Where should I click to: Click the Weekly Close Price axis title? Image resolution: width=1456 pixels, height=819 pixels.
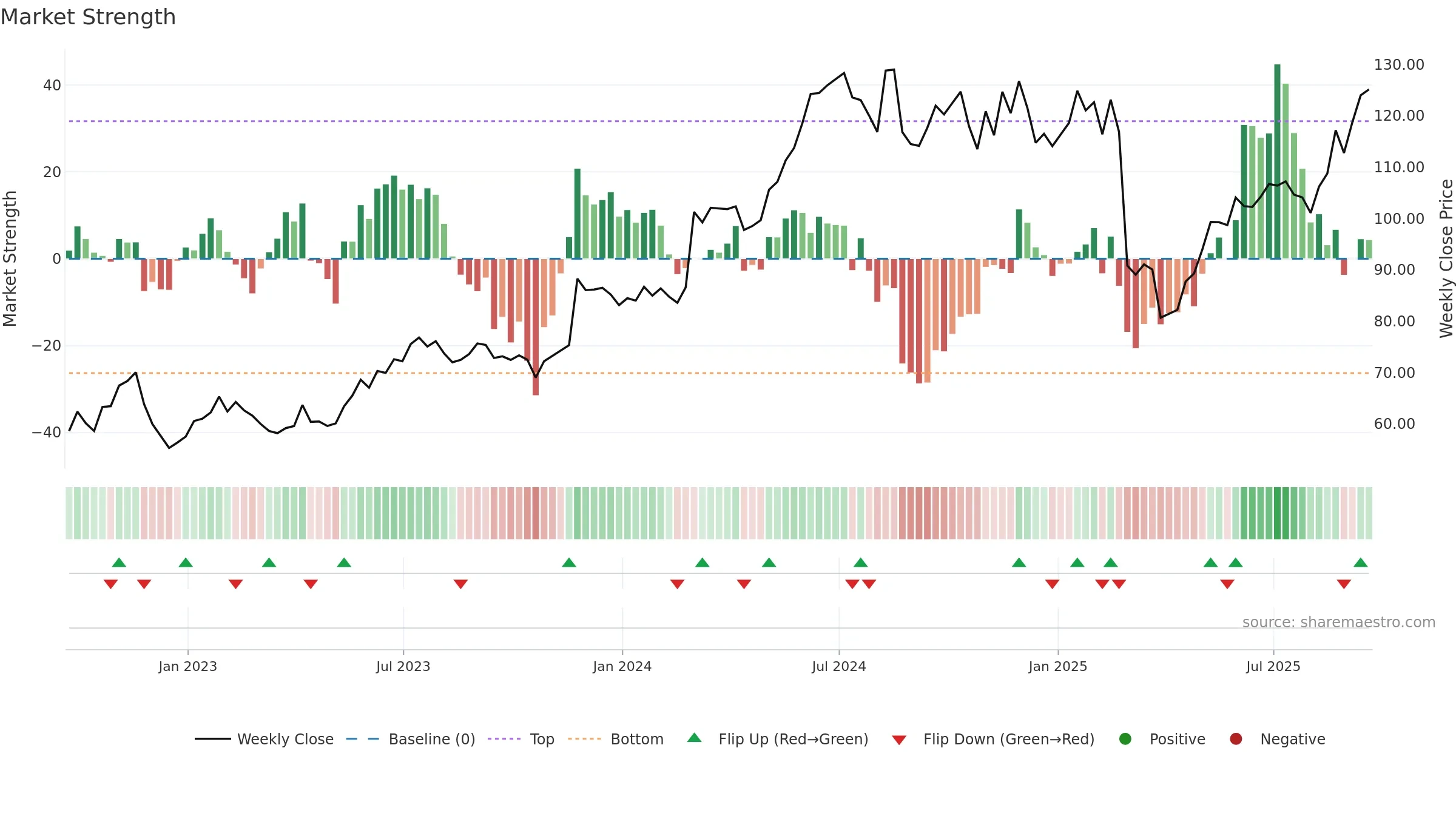[1446, 258]
